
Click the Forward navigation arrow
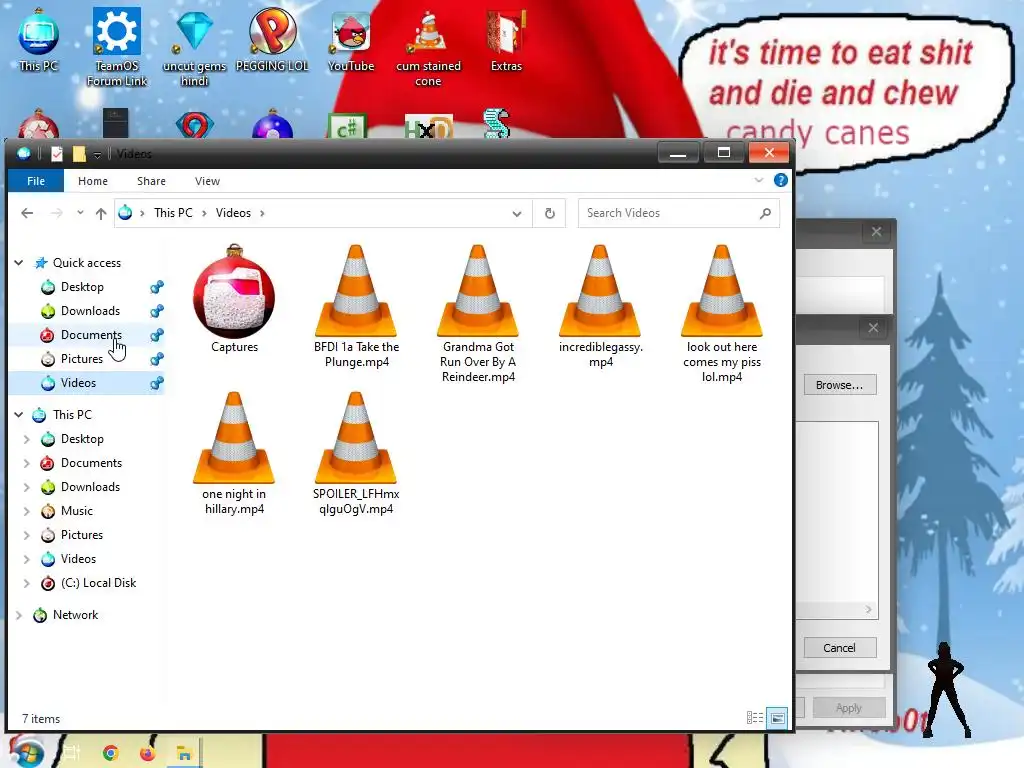57,213
